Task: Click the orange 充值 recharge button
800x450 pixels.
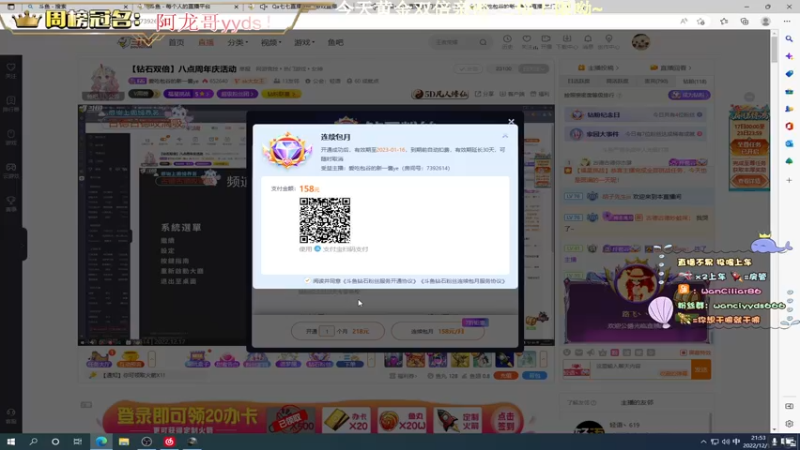Action: pyautogui.click(x=506, y=376)
